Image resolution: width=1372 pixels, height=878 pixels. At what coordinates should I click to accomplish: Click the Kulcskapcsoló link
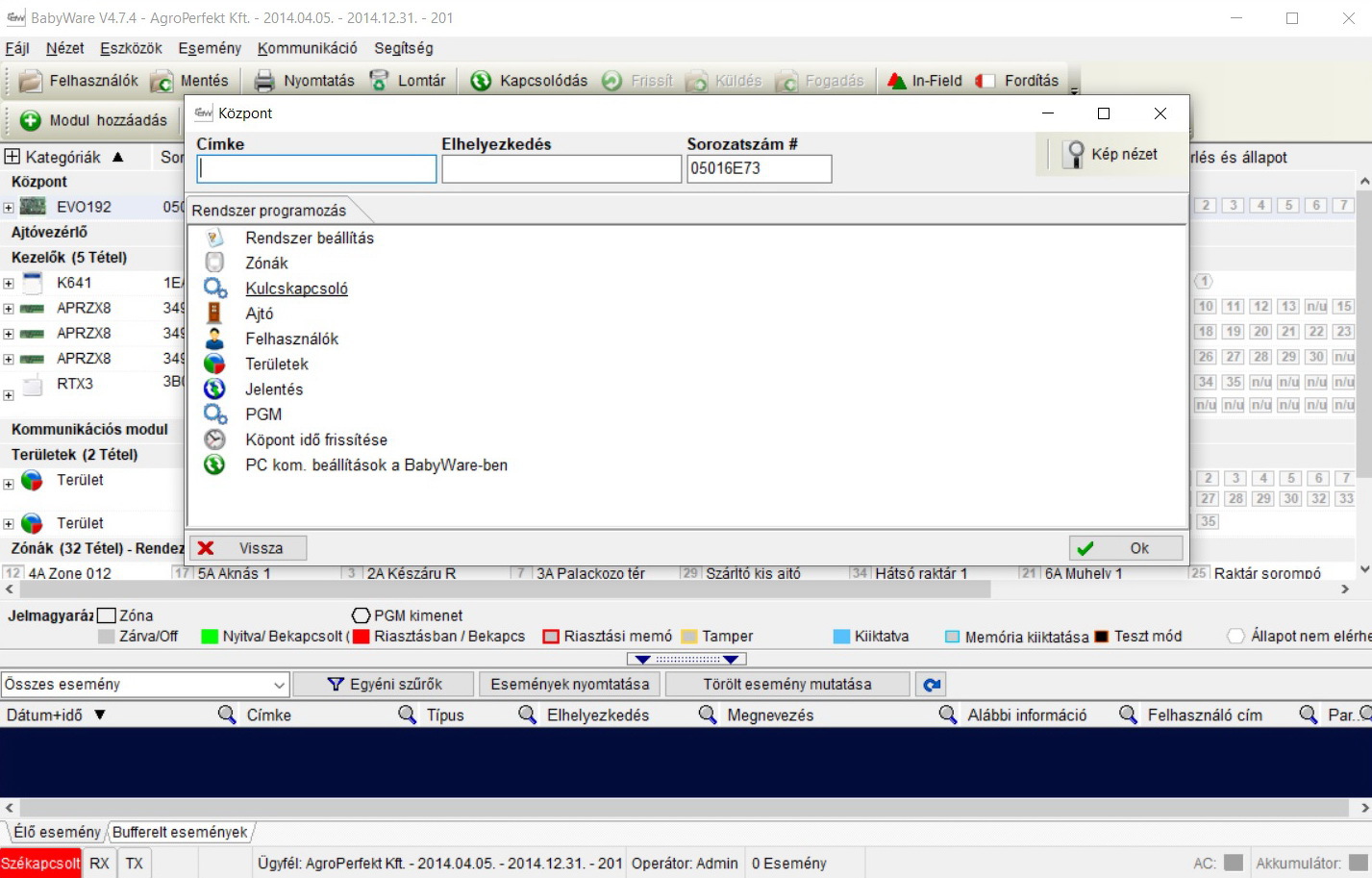(296, 288)
